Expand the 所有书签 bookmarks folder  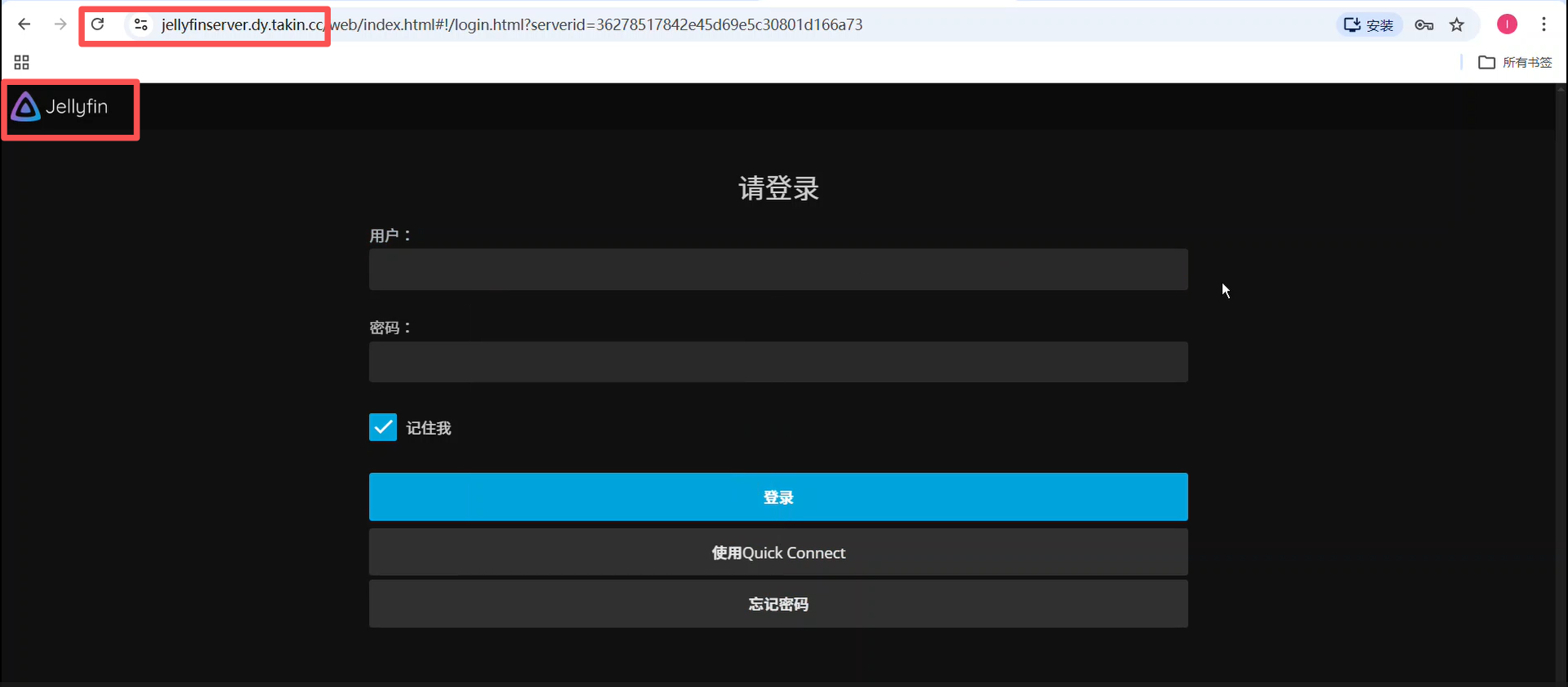pos(1515,62)
